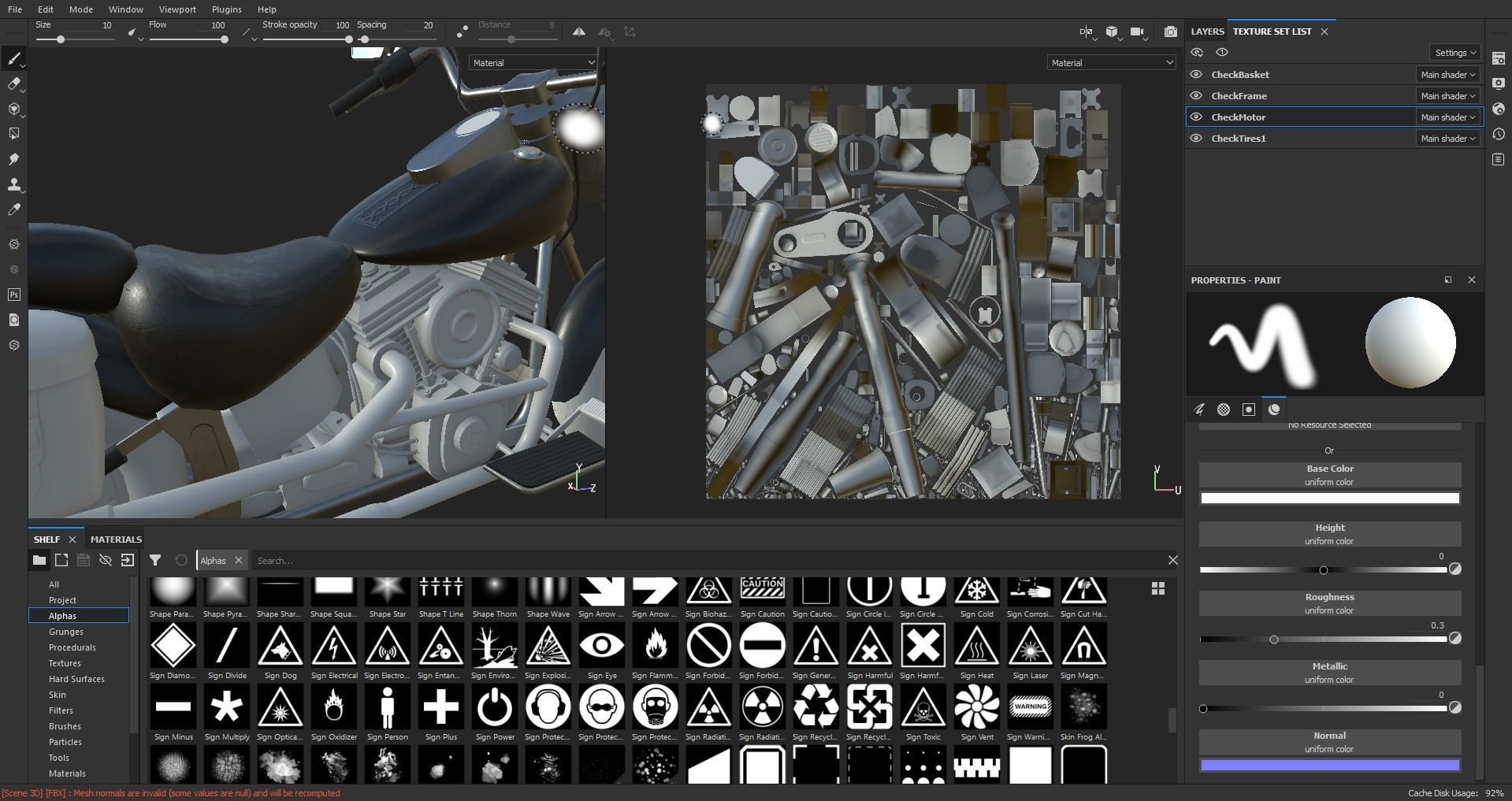Open the brush properties icon tab

(1198, 410)
